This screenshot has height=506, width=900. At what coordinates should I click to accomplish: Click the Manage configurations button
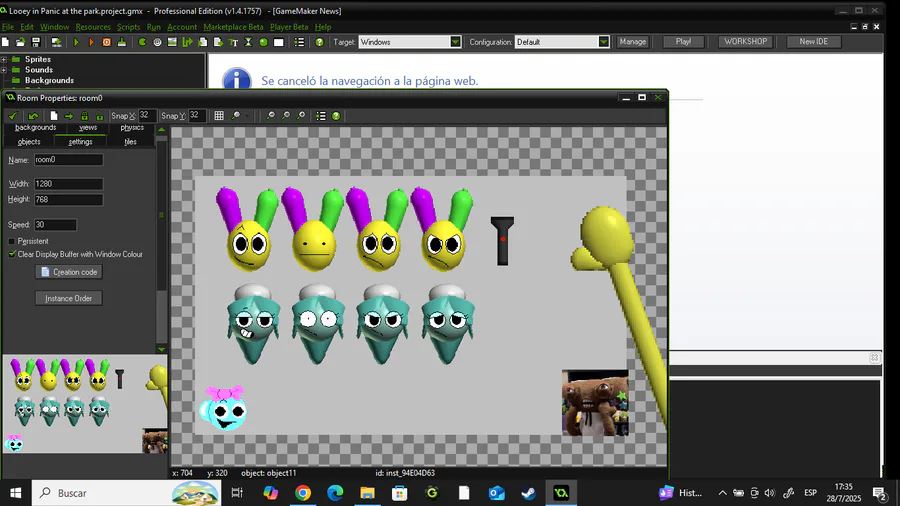tap(633, 42)
